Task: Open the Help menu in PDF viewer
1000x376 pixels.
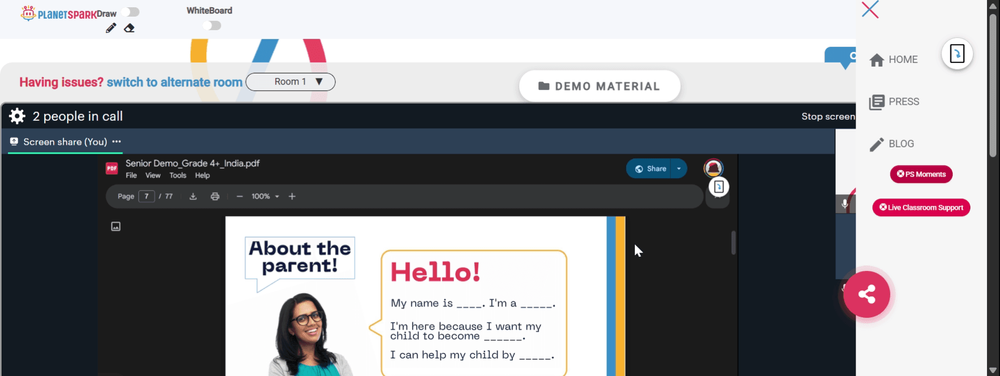Action: [x=202, y=175]
